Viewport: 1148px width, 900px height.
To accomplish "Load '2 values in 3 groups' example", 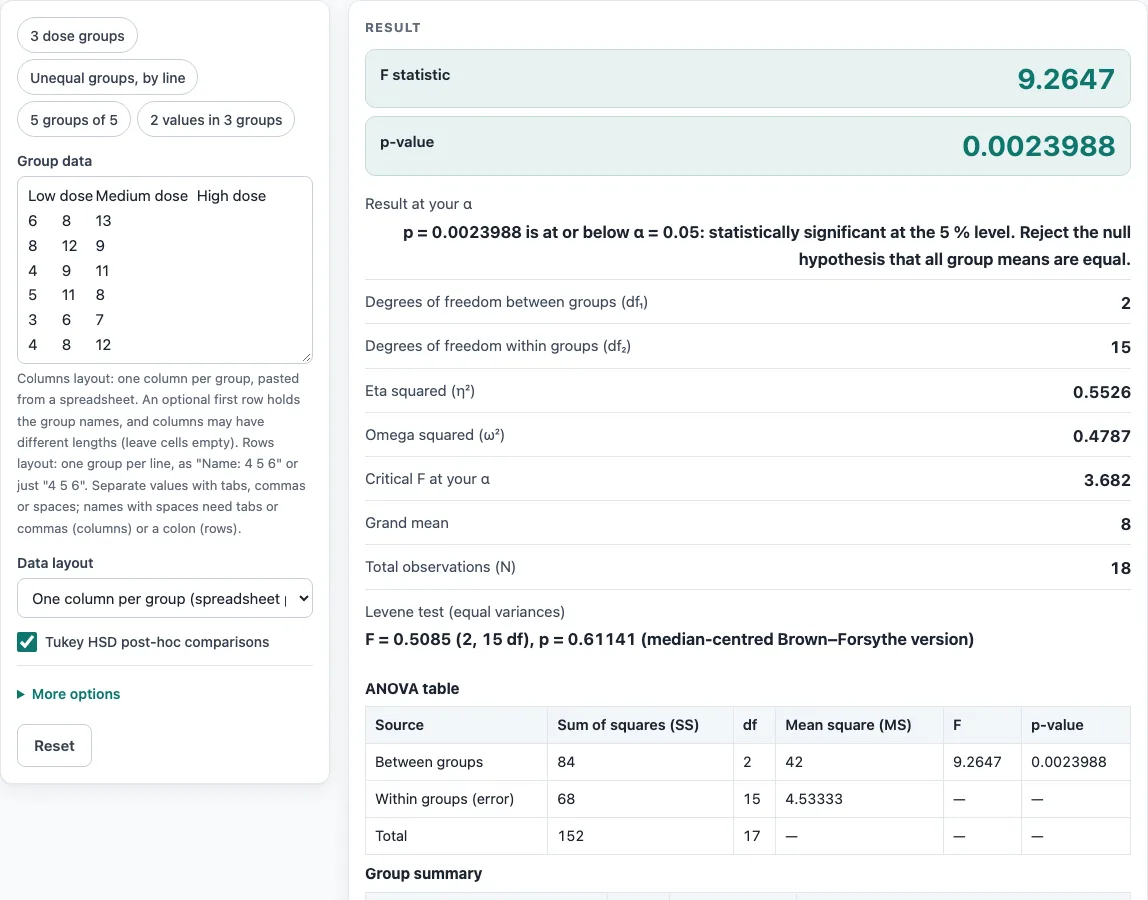I will 216,119.
